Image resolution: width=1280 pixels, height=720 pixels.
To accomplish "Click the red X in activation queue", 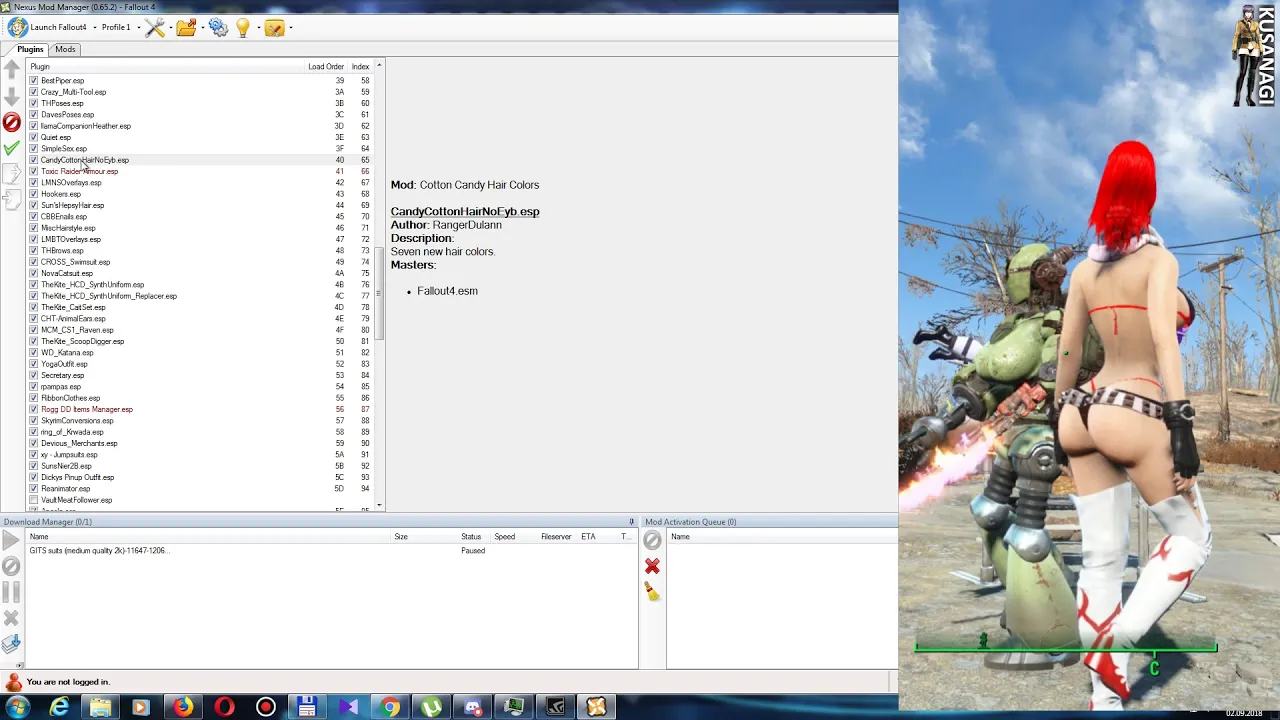I will pyautogui.click(x=652, y=566).
